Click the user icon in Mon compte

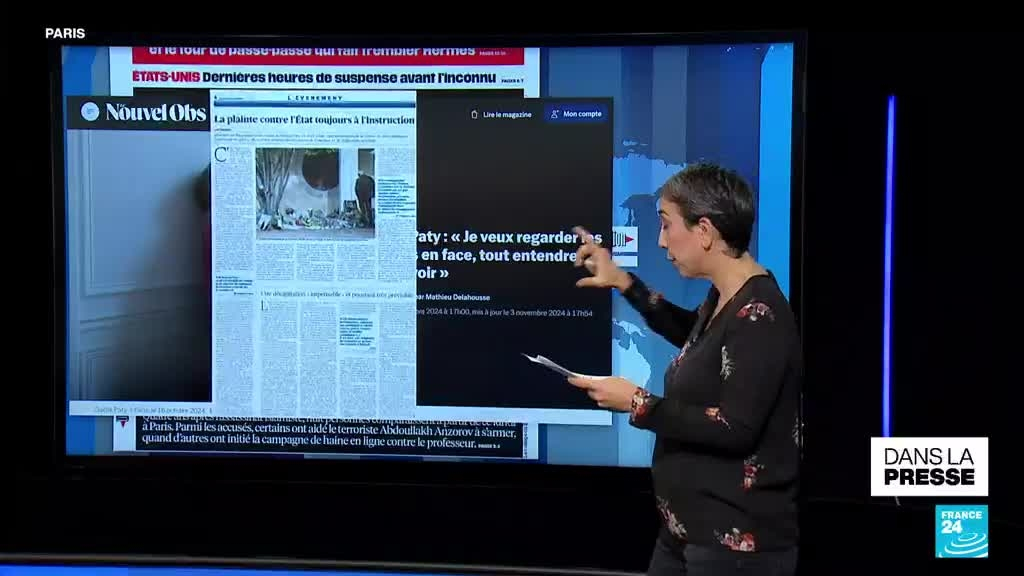point(554,114)
